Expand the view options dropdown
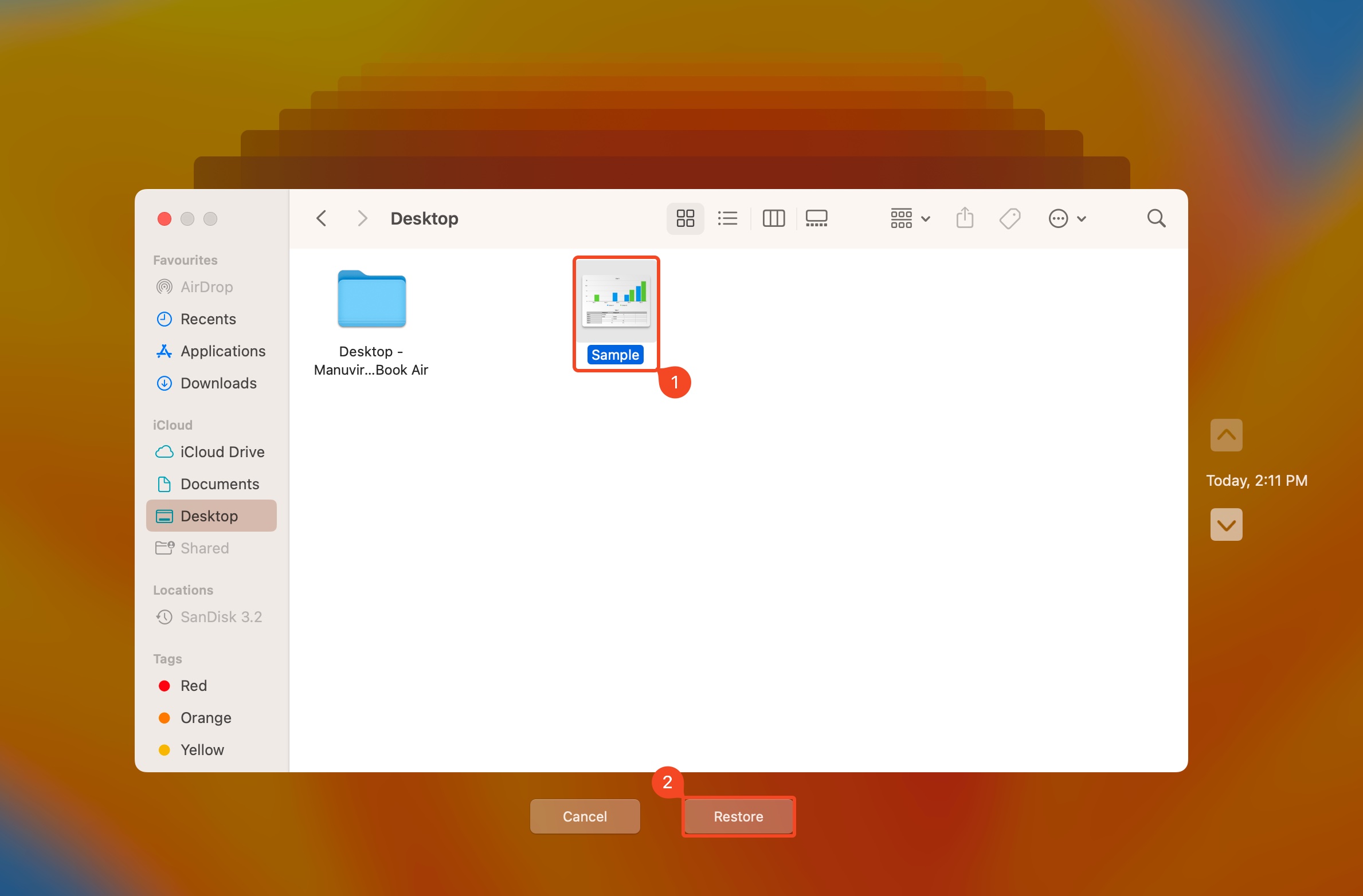1363x896 pixels. [907, 218]
